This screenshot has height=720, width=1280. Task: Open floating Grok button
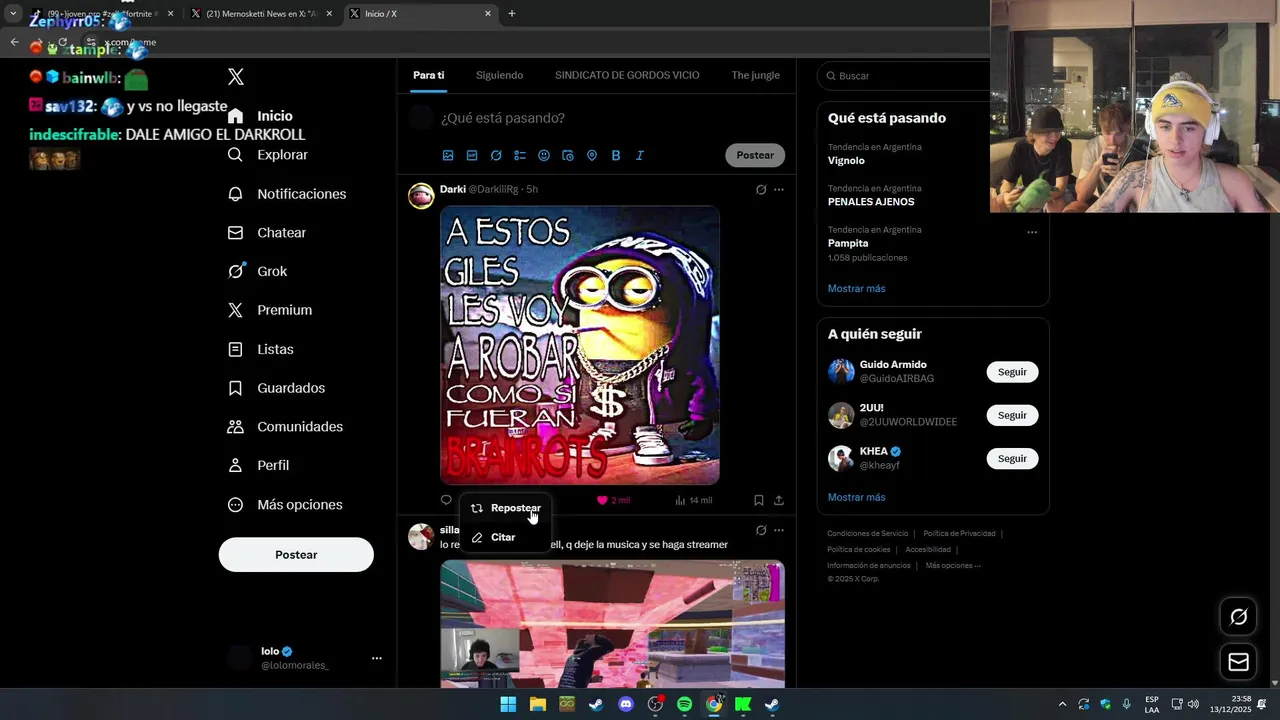[1238, 617]
